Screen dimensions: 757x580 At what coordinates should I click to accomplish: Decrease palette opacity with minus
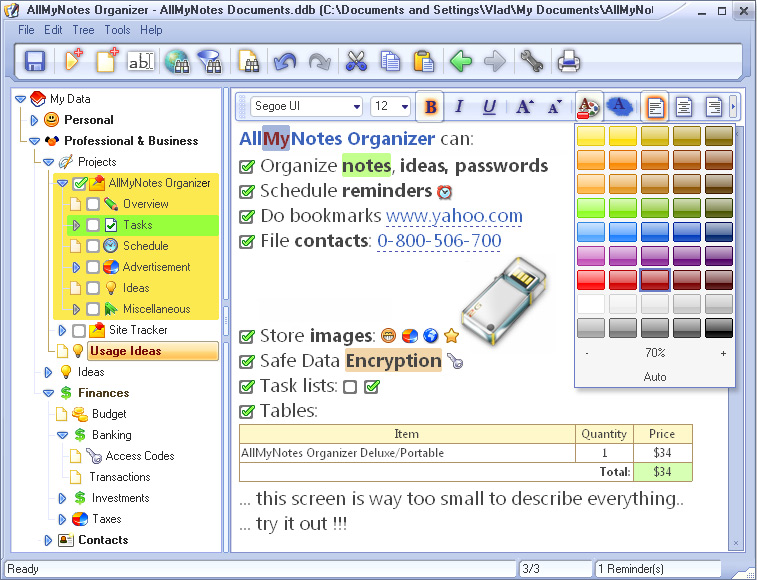coord(587,354)
